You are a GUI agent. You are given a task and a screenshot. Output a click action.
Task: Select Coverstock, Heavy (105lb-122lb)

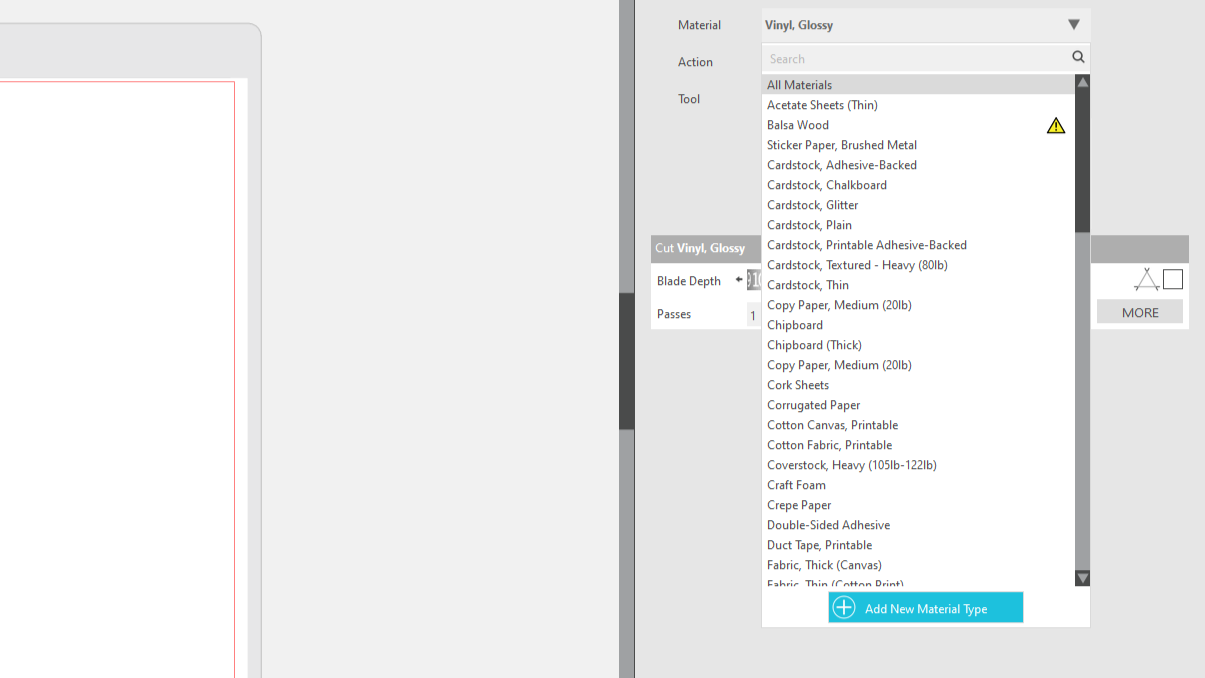point(918,465)
